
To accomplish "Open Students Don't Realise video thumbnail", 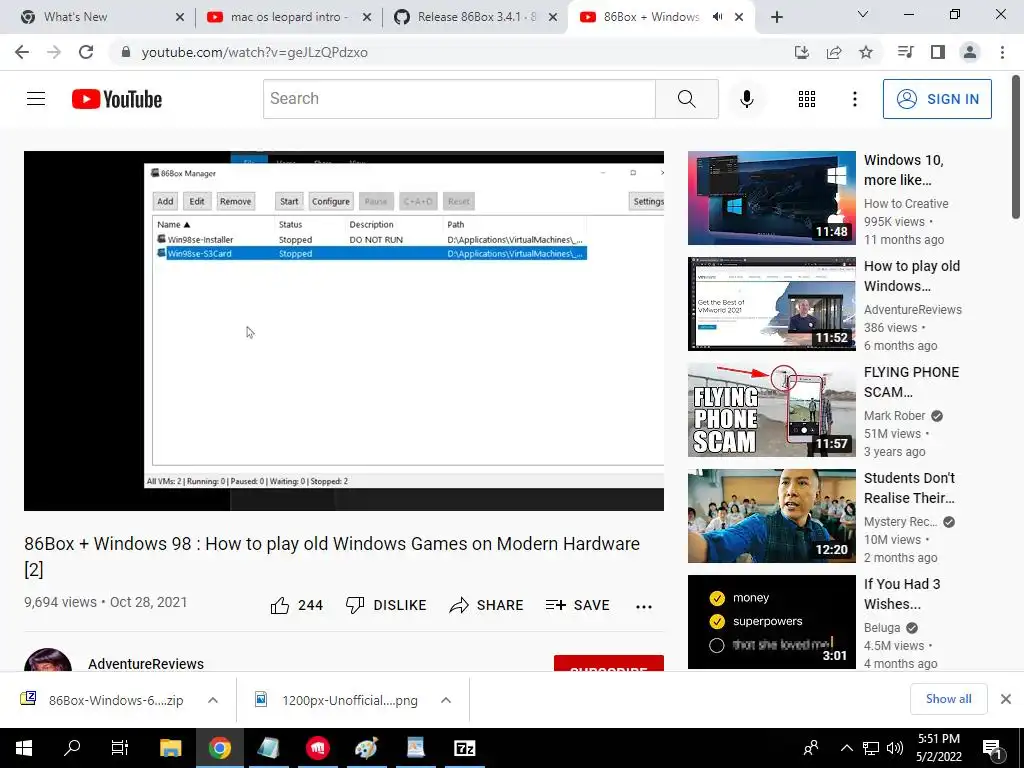I will click(x=771, y=516).
